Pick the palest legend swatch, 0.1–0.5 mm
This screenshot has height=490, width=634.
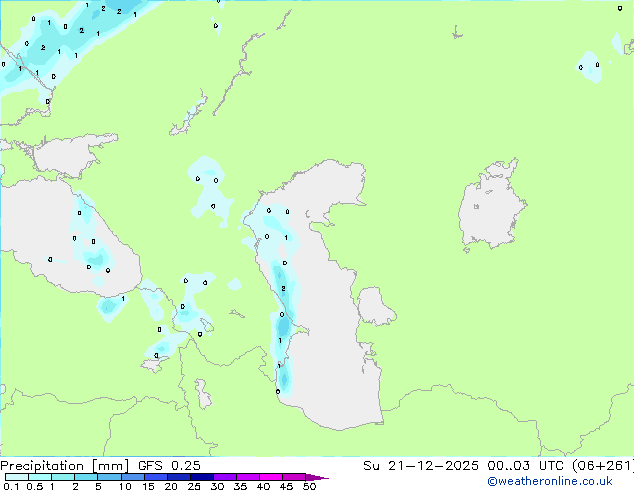coord(17,477)
